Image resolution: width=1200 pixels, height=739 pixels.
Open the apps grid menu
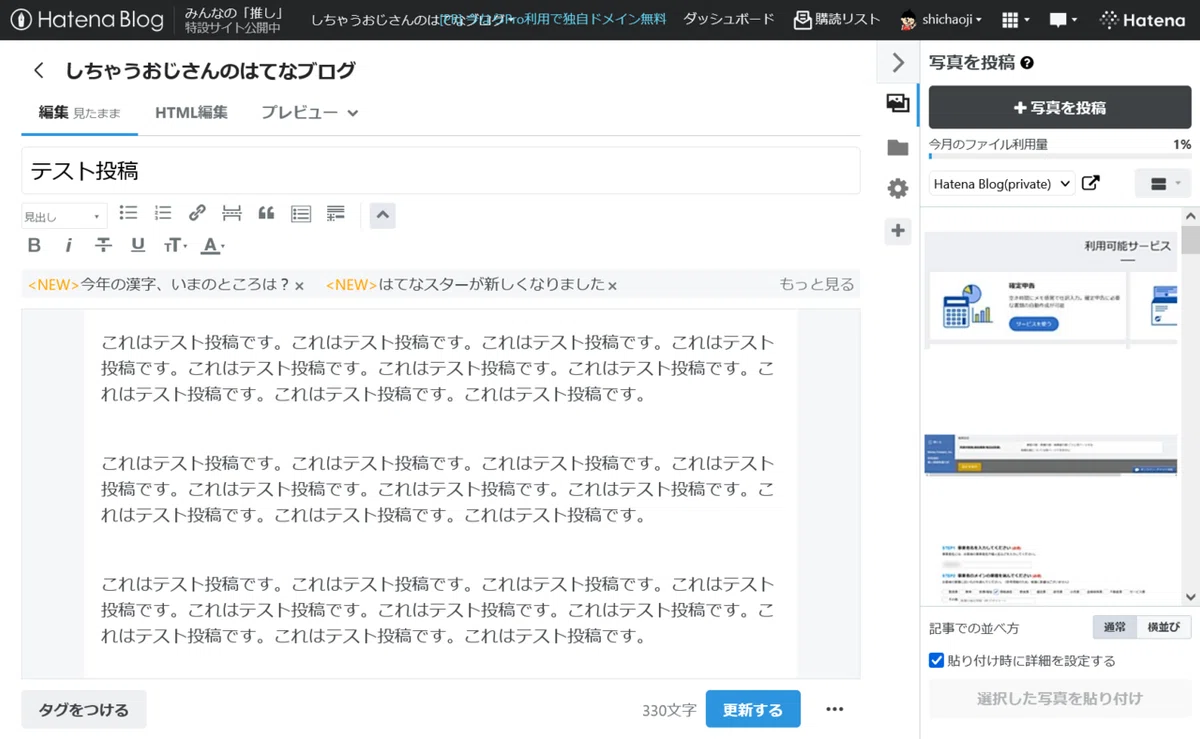pyautogui.click(x=1016, y=20)
